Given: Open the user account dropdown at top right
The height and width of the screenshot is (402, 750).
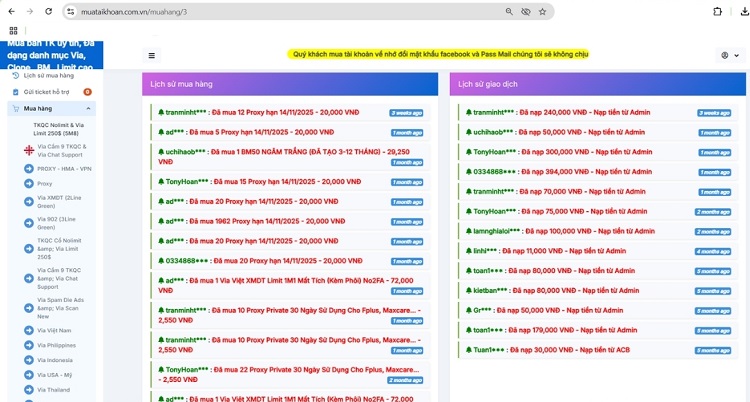Looking at the screenshot, I should click(730, 56).
